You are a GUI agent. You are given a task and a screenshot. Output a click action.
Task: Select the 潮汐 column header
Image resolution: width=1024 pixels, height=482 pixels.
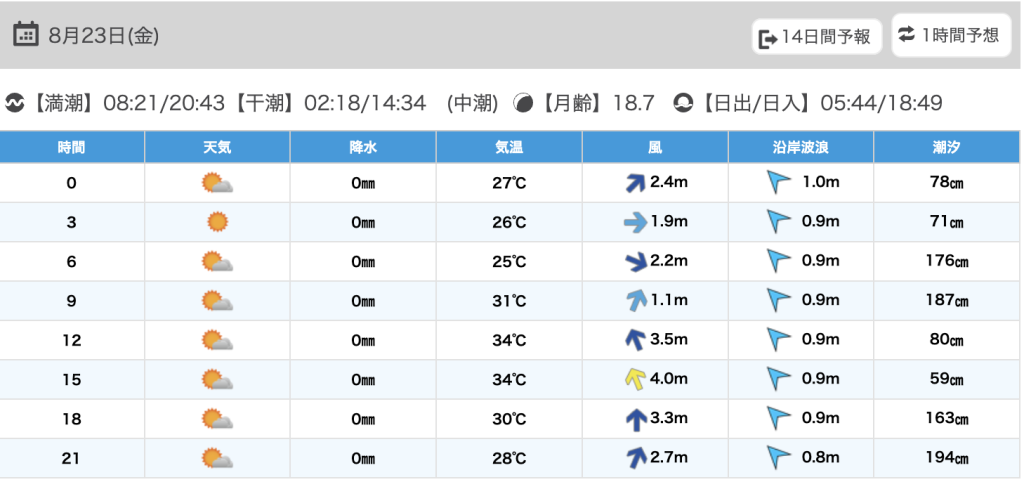pyautogui.click(x=946, y=147)
